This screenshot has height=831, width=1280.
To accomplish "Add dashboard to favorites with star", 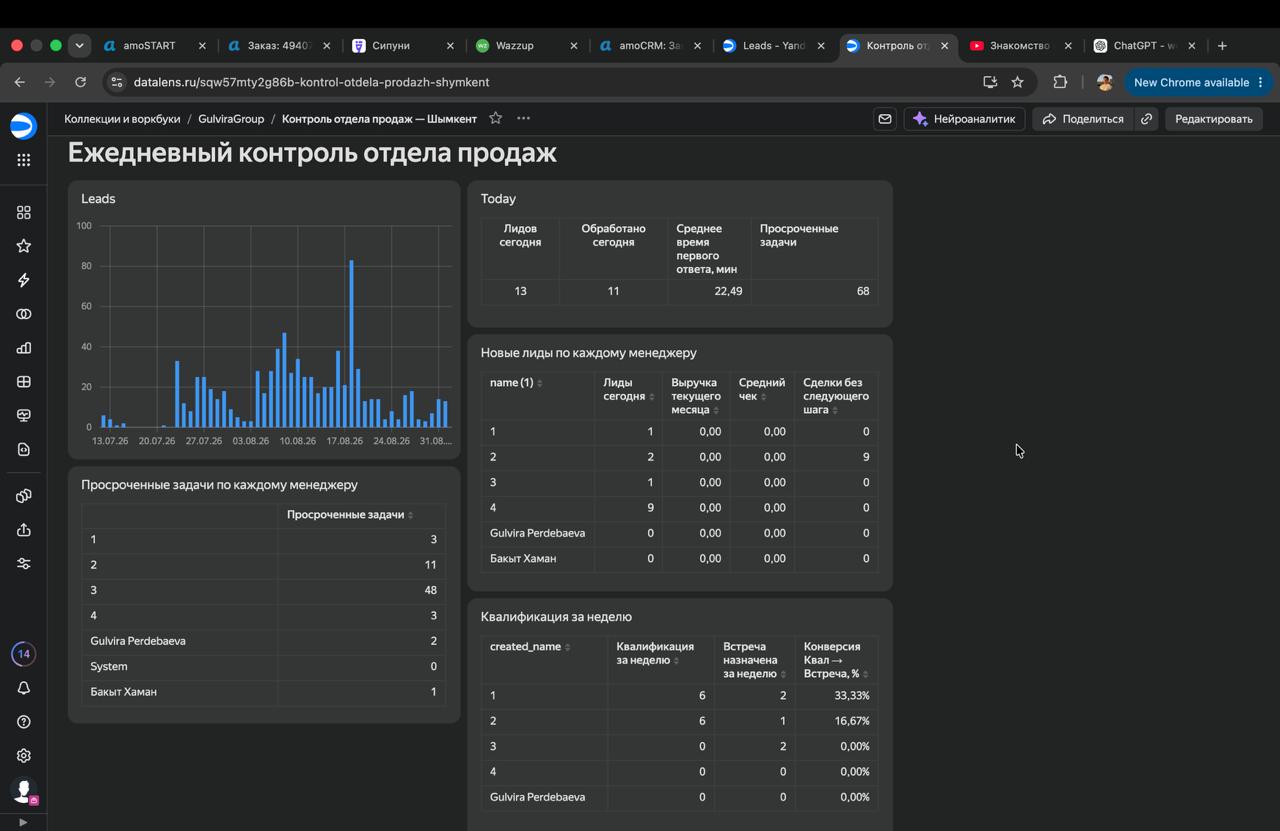I will (x=495, y=118).
